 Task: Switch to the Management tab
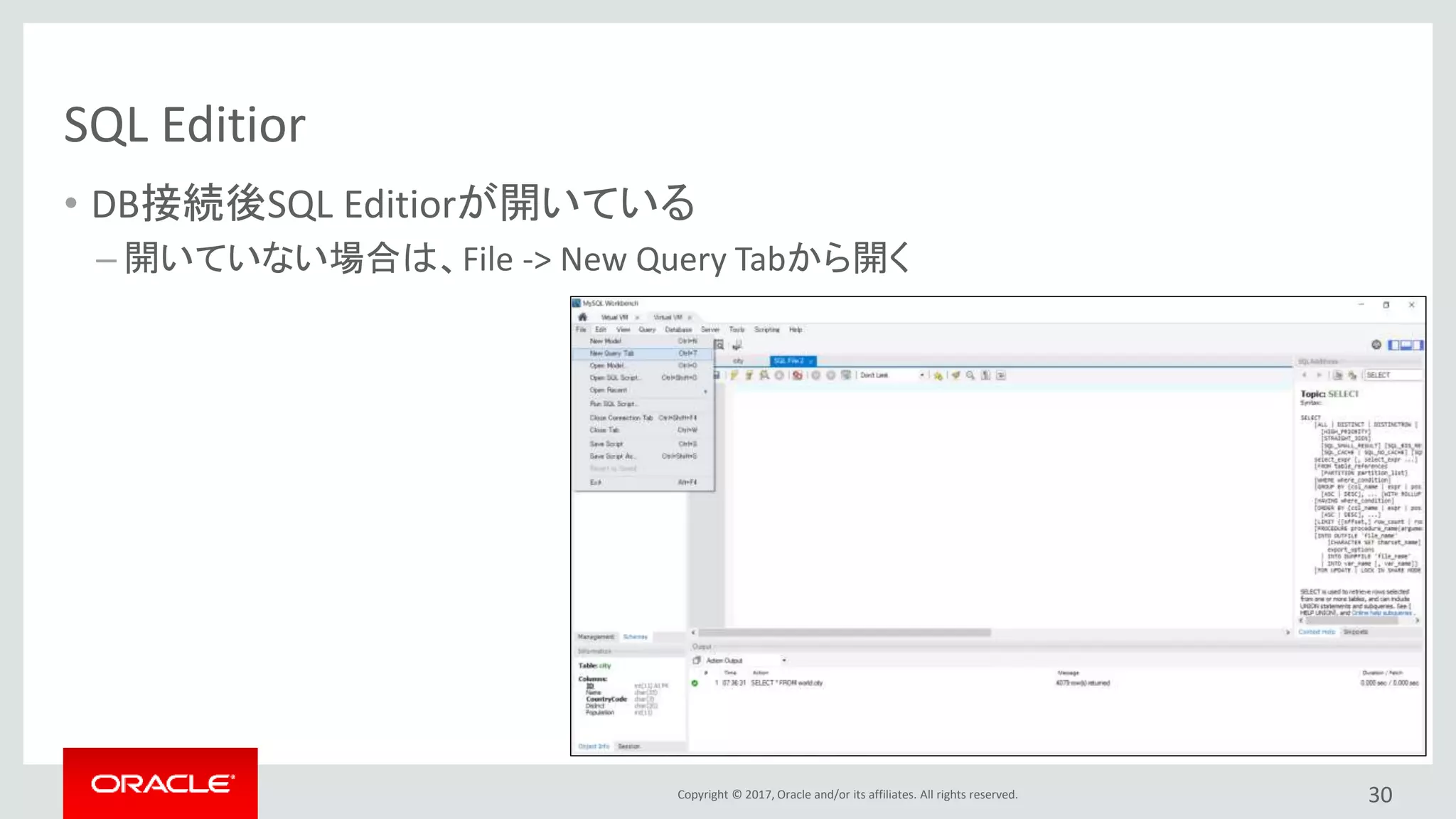[x=596, y=637]
